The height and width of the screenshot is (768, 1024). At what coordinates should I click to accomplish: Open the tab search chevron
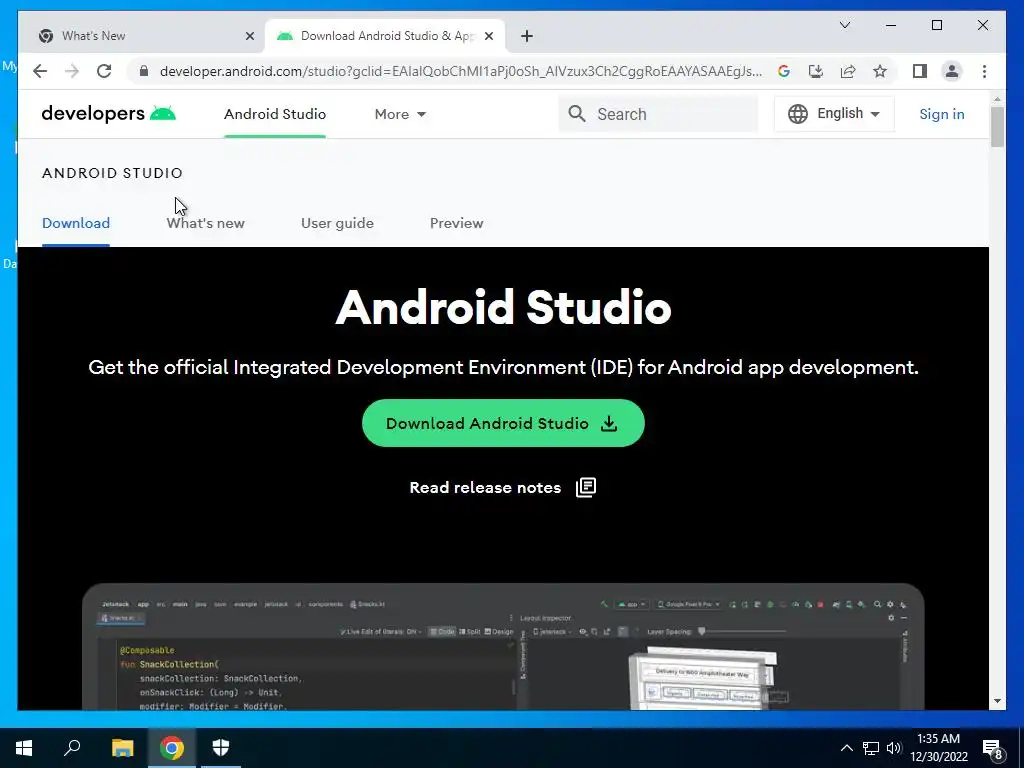[844, 25]
